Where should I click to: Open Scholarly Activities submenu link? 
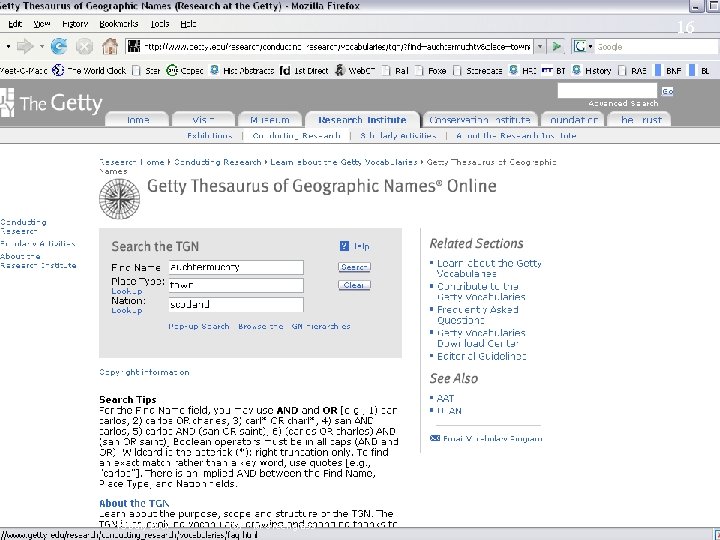[398, 135]
